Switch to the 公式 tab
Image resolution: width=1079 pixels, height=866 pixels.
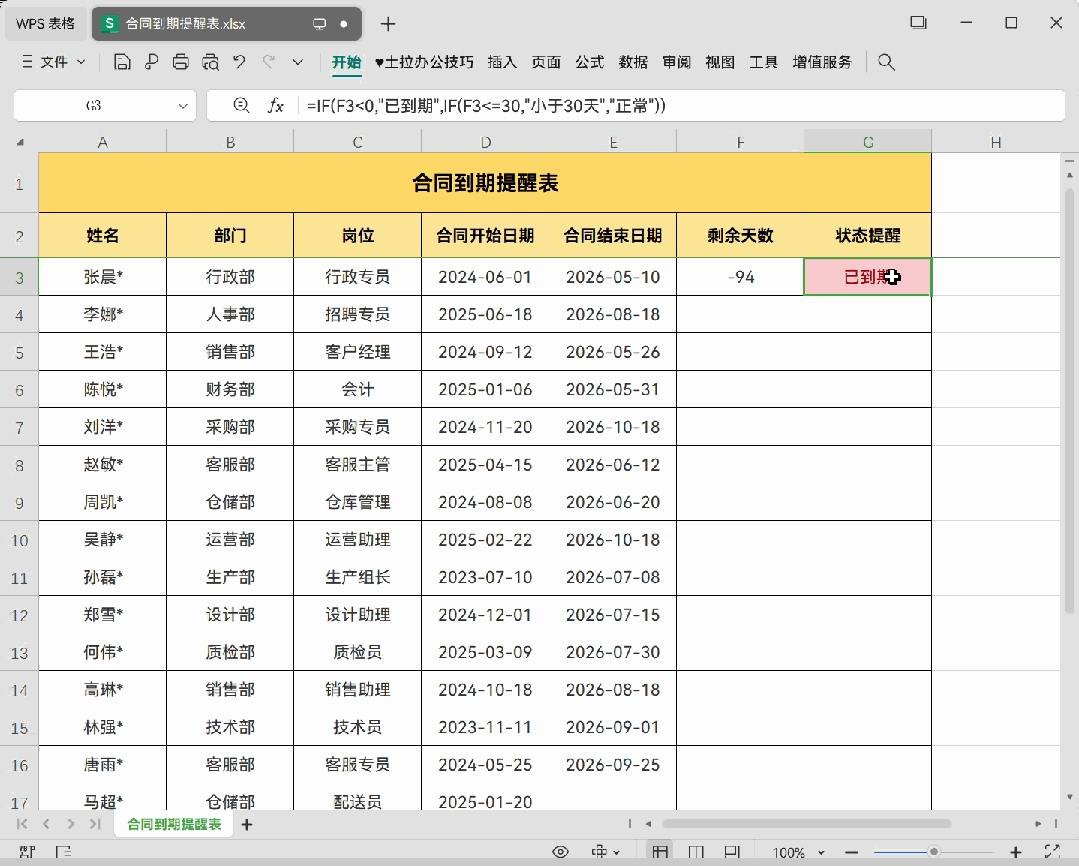tap(589, 62)
